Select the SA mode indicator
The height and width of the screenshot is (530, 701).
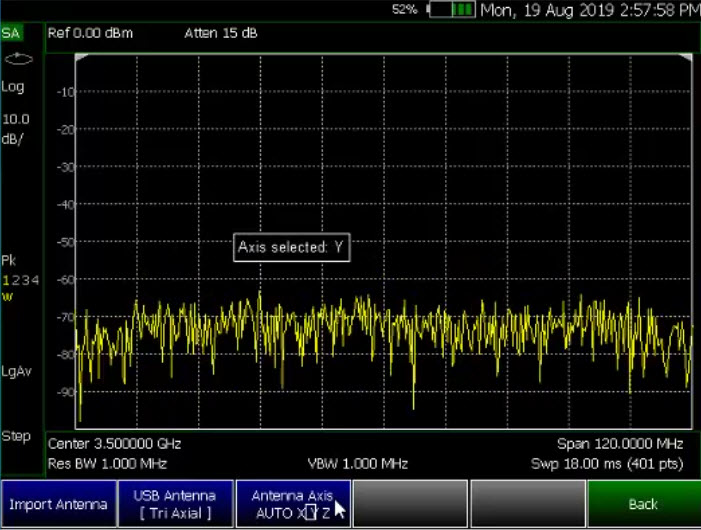(x=11, y=33)
